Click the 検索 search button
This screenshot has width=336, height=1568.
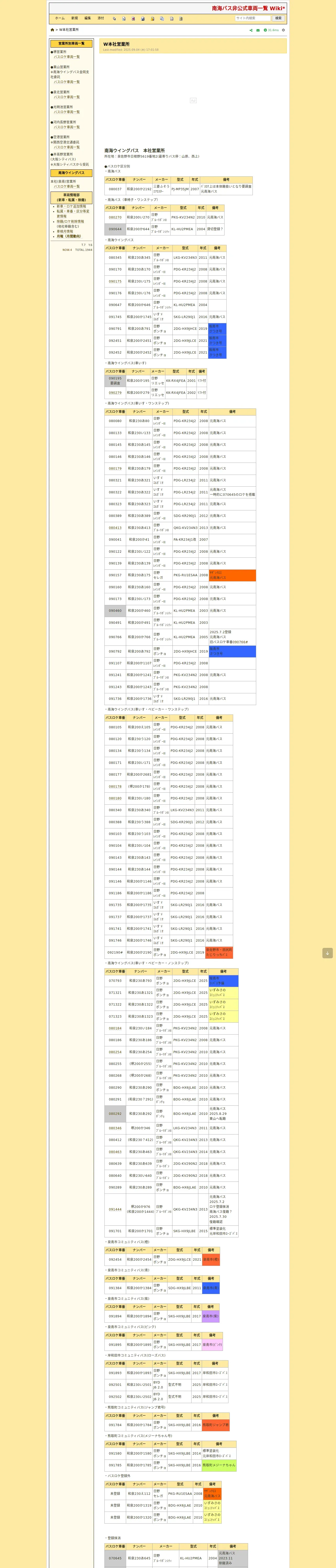(x=278, y=18)
